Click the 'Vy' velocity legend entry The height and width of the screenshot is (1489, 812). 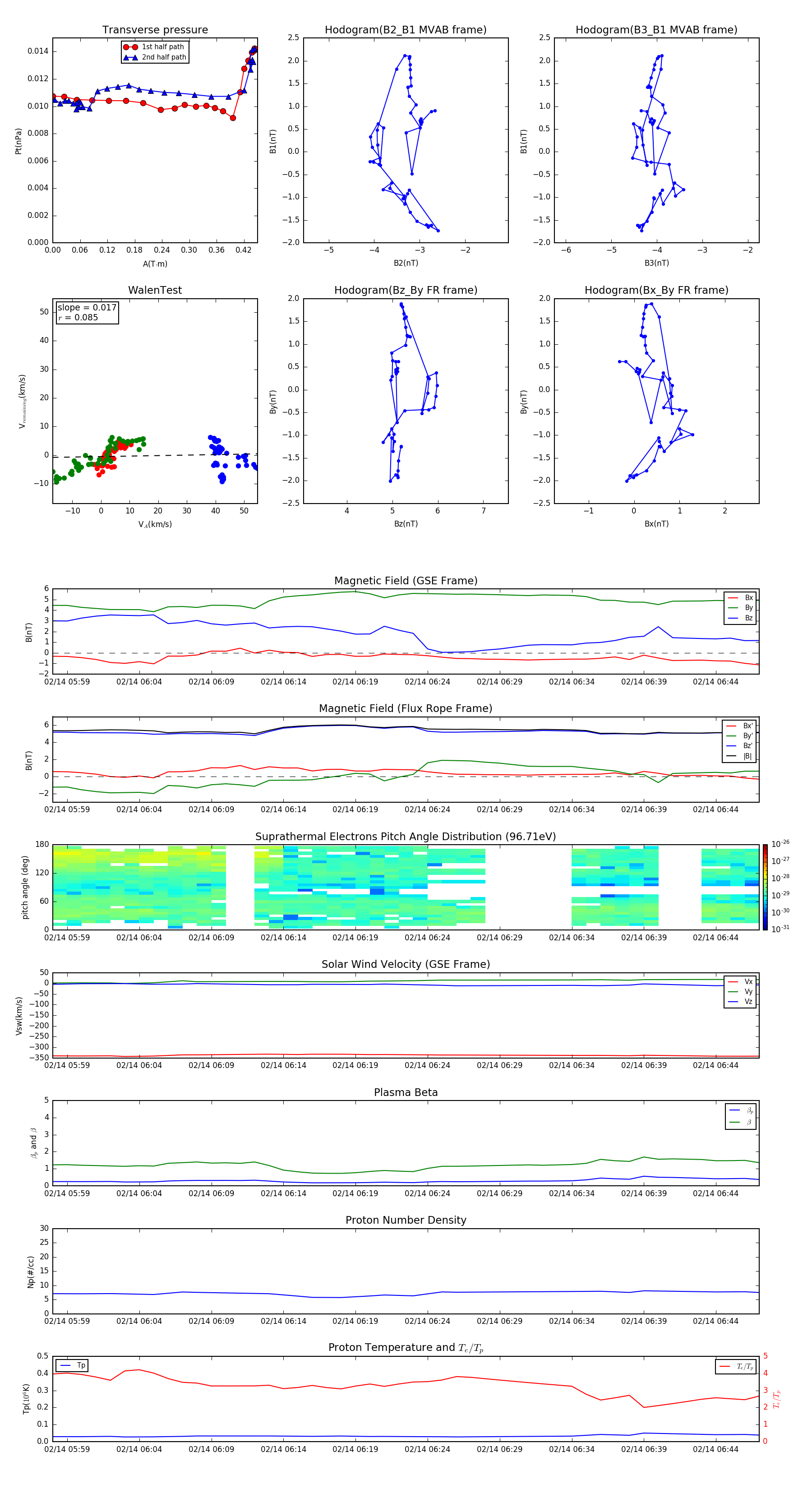point(741,991)
